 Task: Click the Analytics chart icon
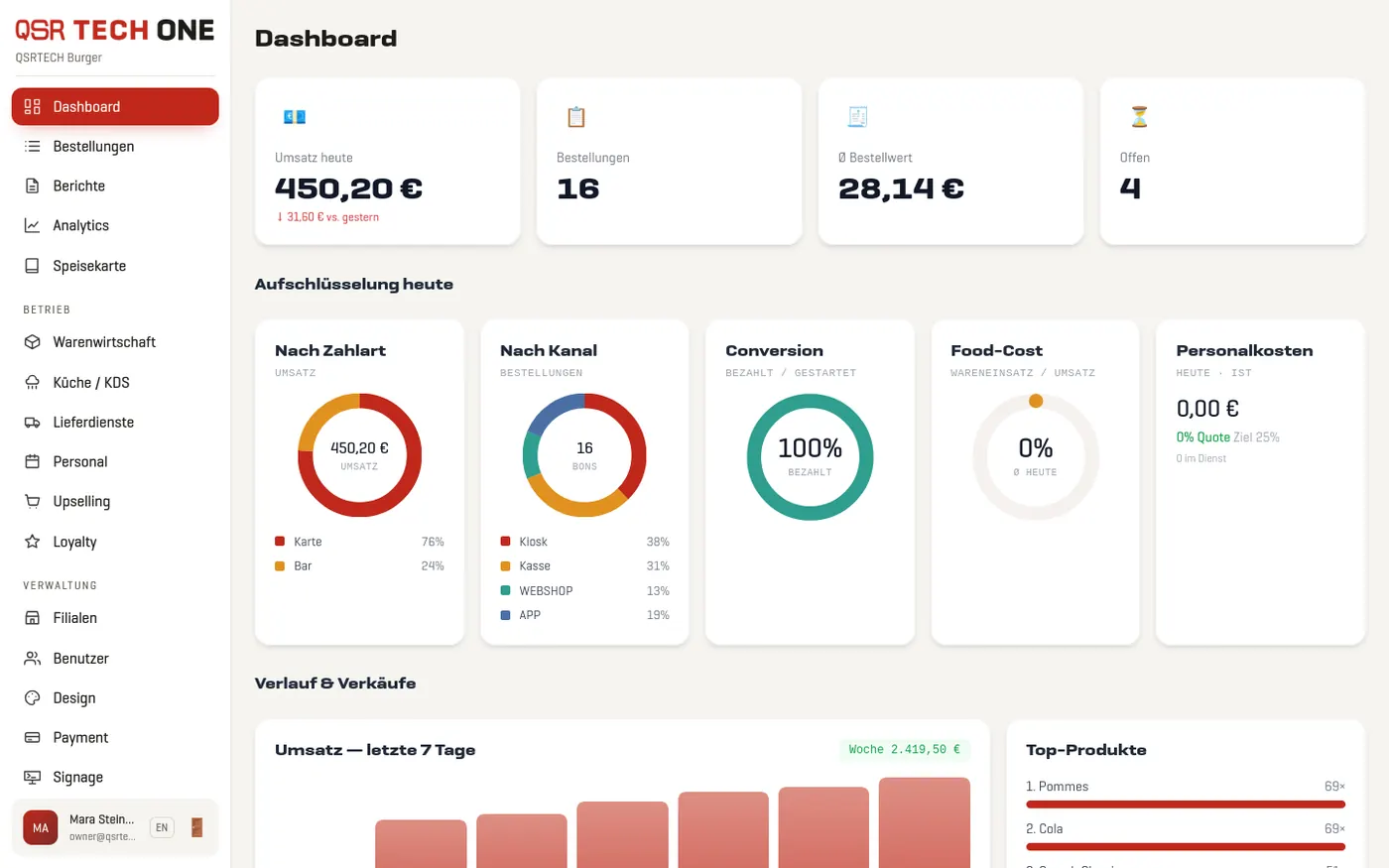(x=33, y=226)
